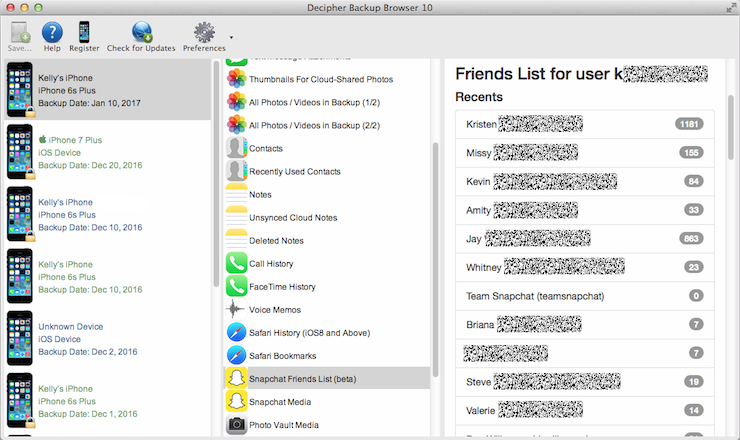The height and width of the screenshot is (440, 740).
Task: Click the Register iPhone icon
Action: coord(84,32)
